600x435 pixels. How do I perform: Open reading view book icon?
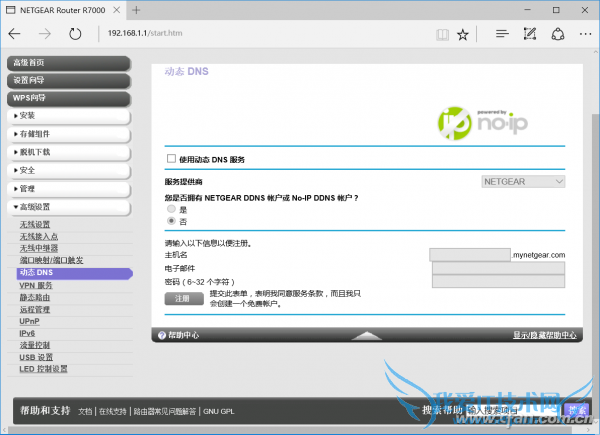(x=442, y=35)
